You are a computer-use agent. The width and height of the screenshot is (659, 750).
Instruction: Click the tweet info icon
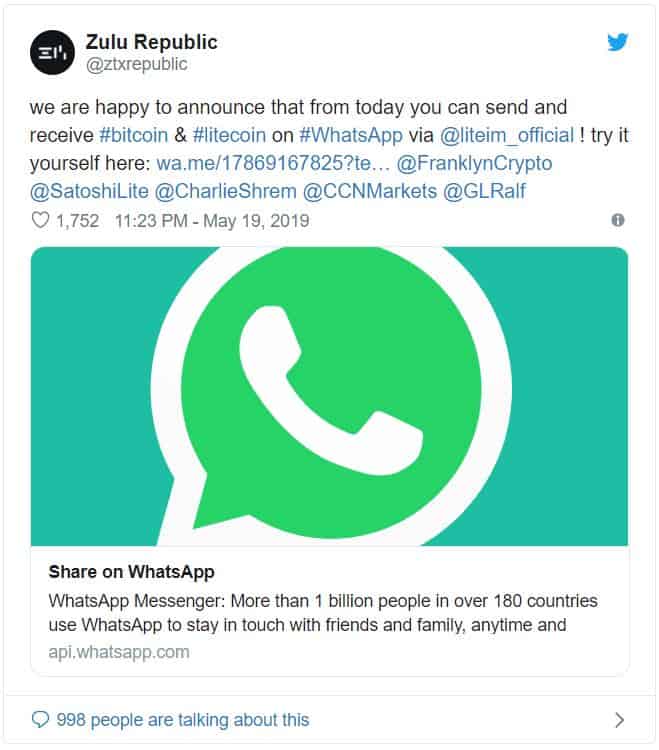click(x=618, y=220)
